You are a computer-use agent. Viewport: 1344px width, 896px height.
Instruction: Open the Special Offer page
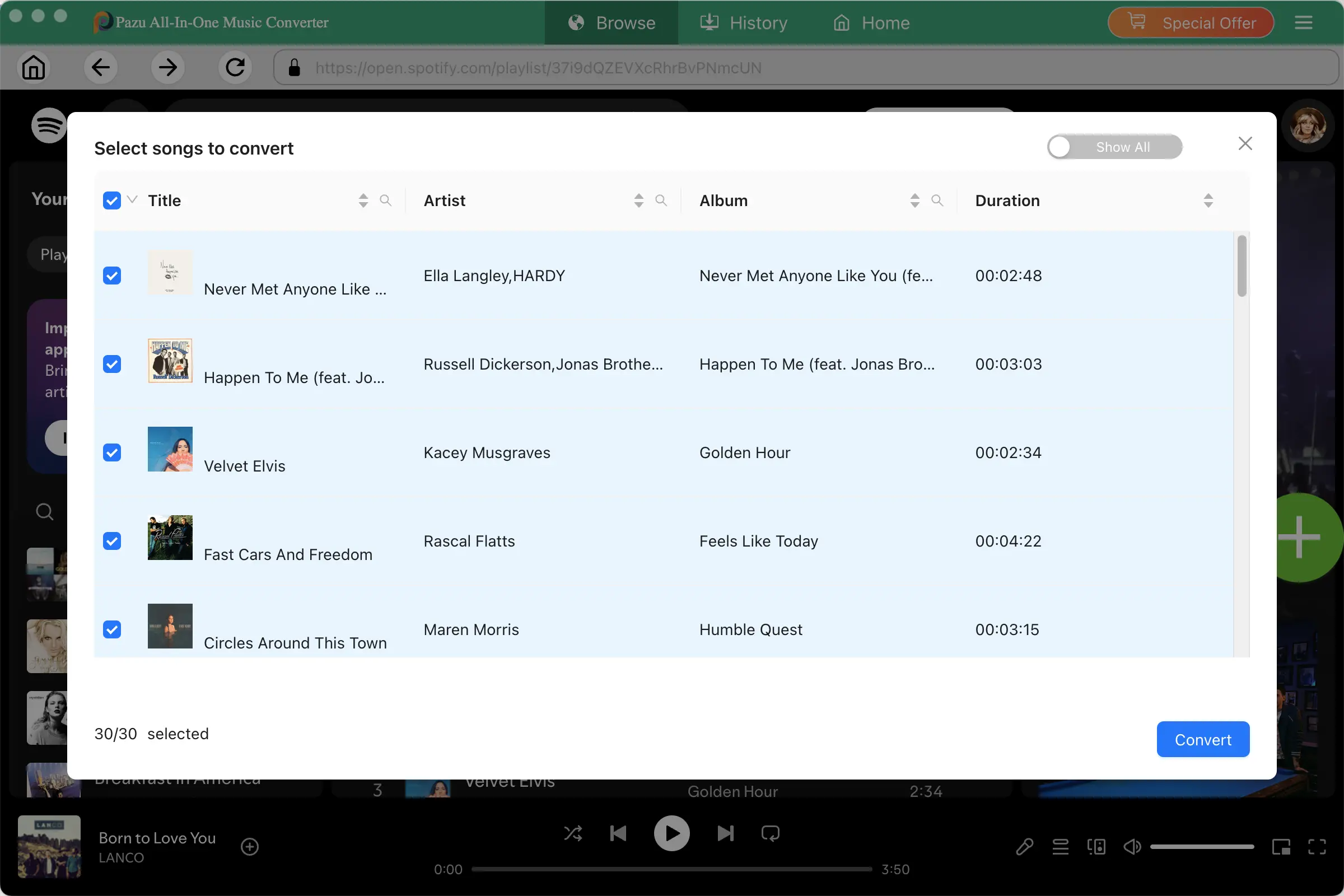1191,22
